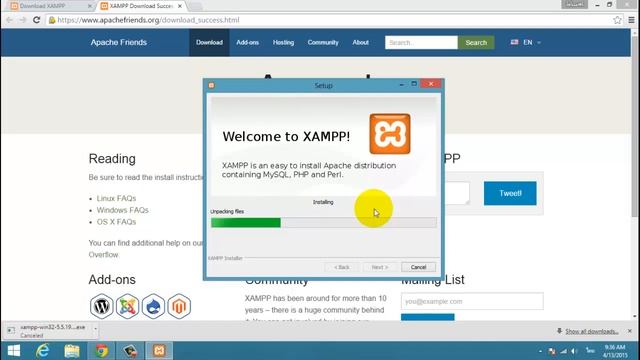The width and height of the screenshot is (640, 360).
Task: Launch Internet Explorer from taskbar
Action: point(42,351)
